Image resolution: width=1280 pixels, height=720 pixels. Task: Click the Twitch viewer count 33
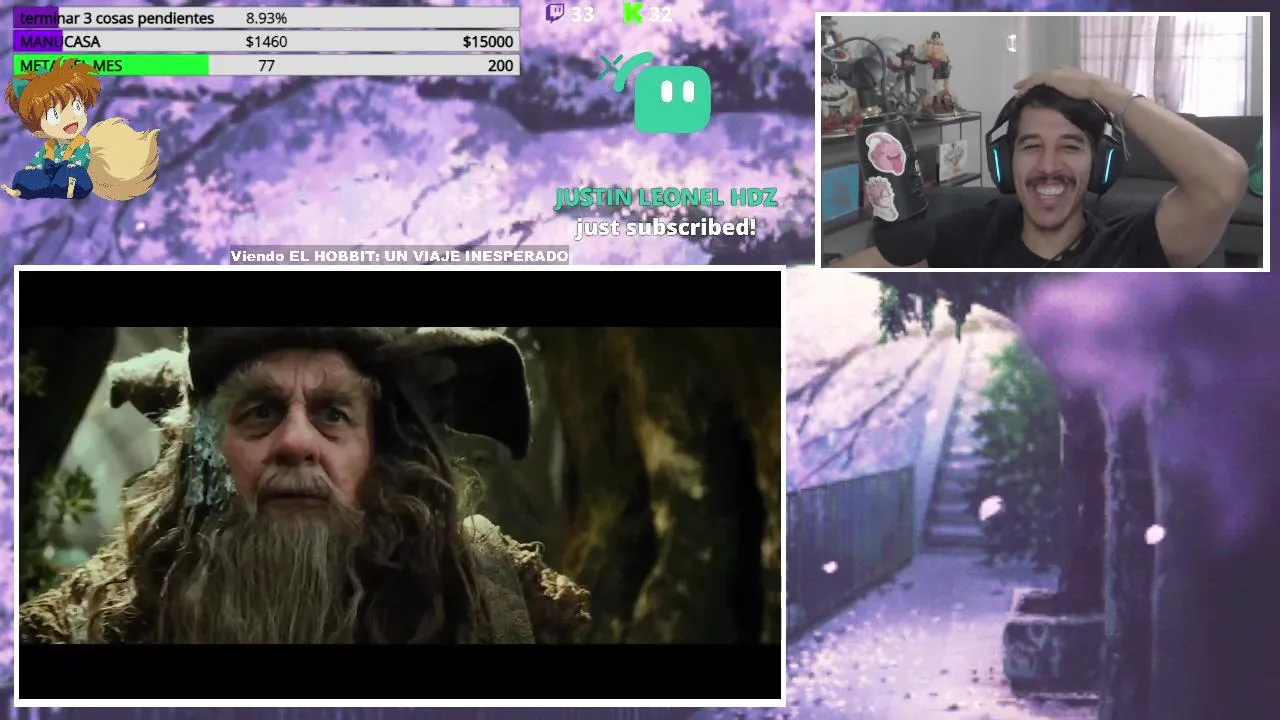pyautogui.click(x=582, y=14)
